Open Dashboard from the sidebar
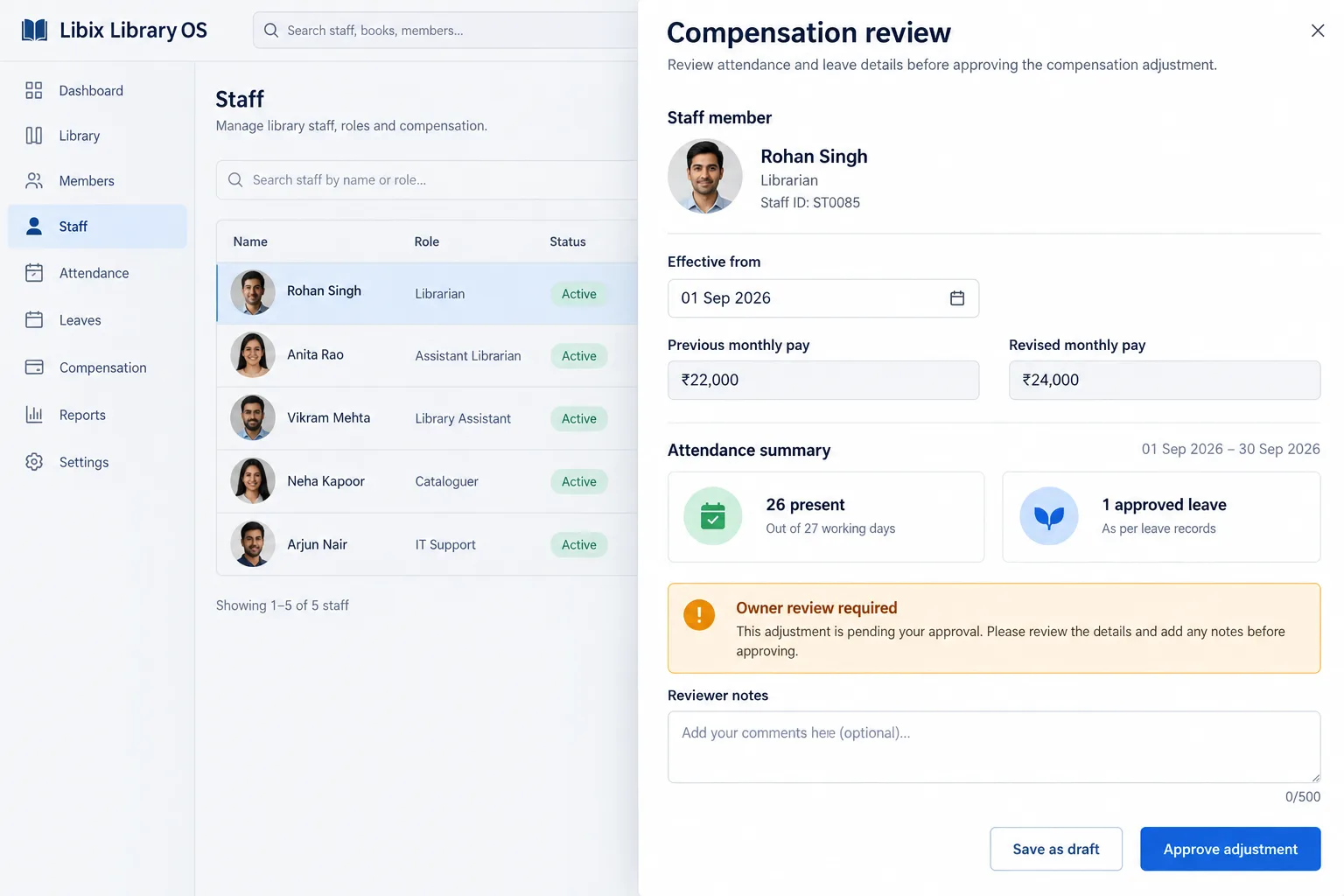 (97, 90)
